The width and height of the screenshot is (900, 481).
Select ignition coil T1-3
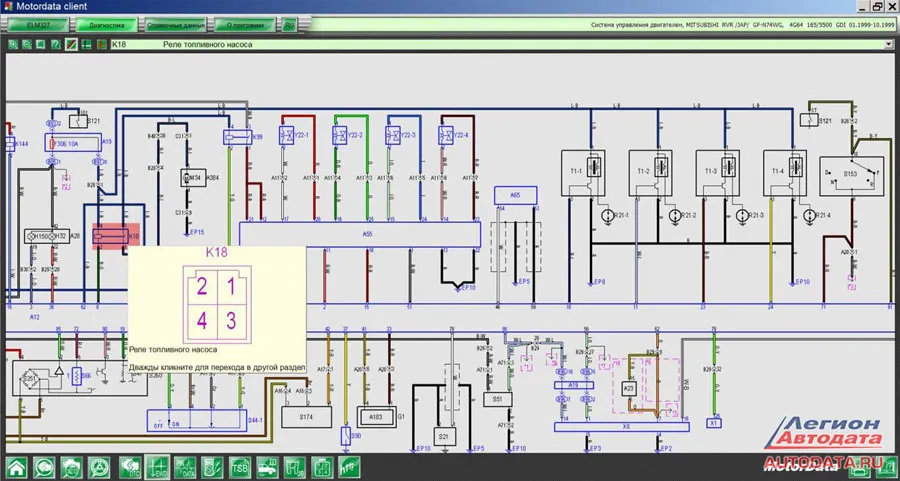717,173
